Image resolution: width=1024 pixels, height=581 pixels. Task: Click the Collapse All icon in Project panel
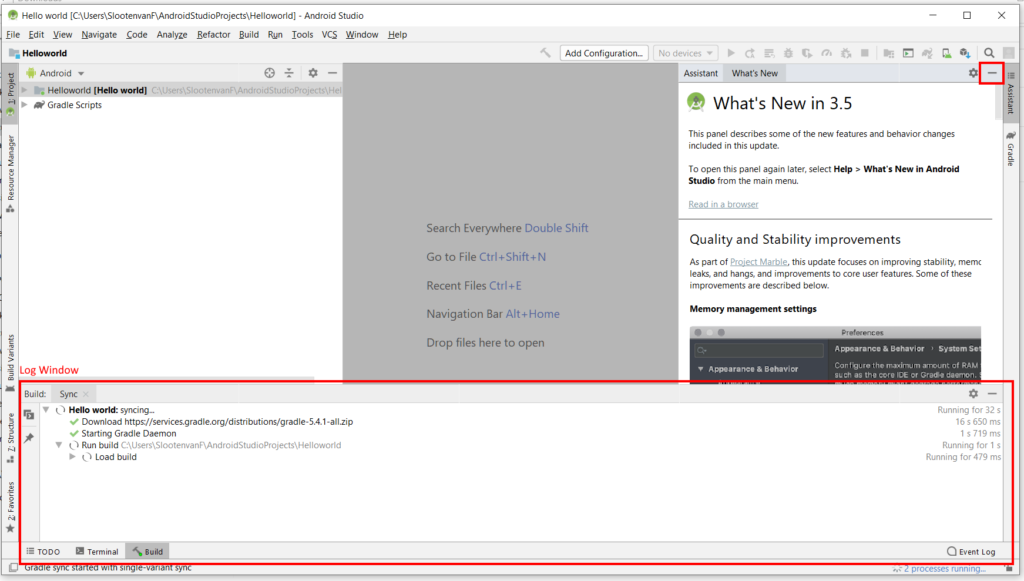point(289,73)
